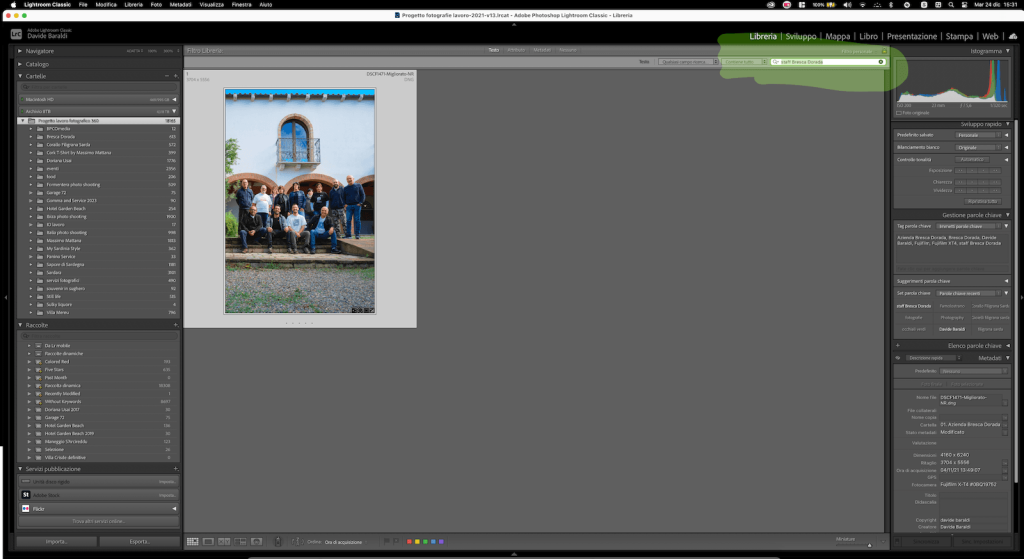Click the Importa button
Image resolution: width=1024 pixels, height=559 pixels.
click(56, 541)
